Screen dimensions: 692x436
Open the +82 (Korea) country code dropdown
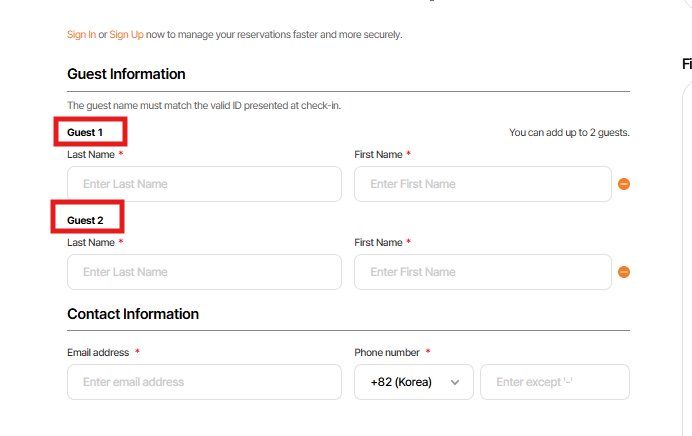coord(414,382)
